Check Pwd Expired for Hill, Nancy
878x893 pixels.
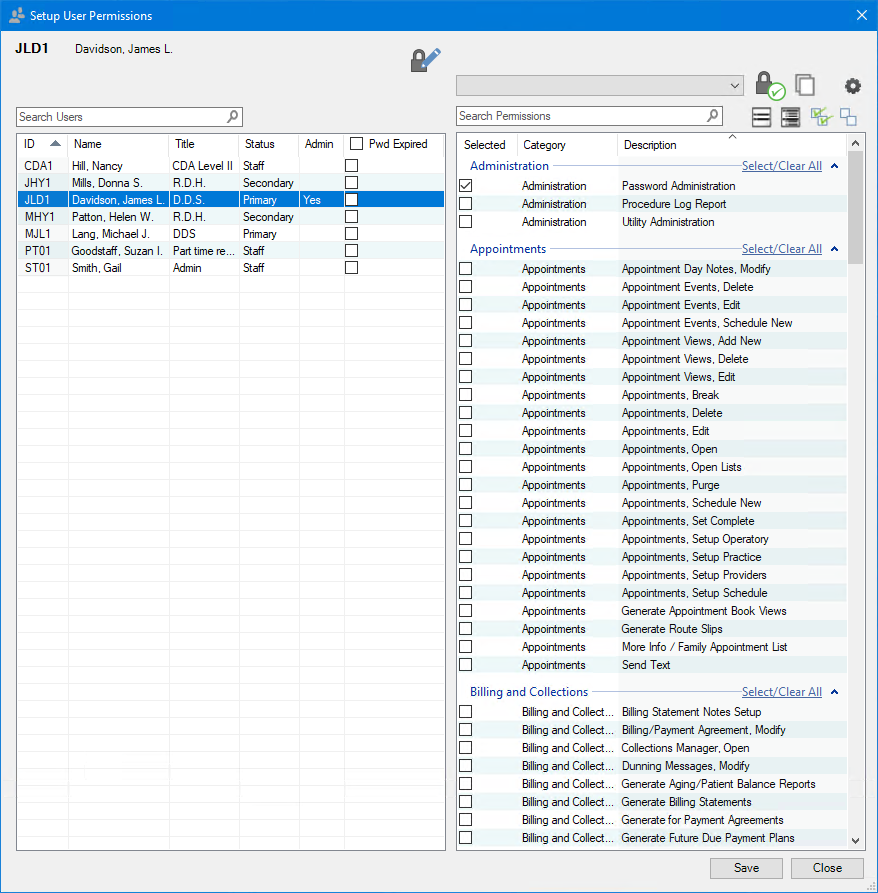352,166
